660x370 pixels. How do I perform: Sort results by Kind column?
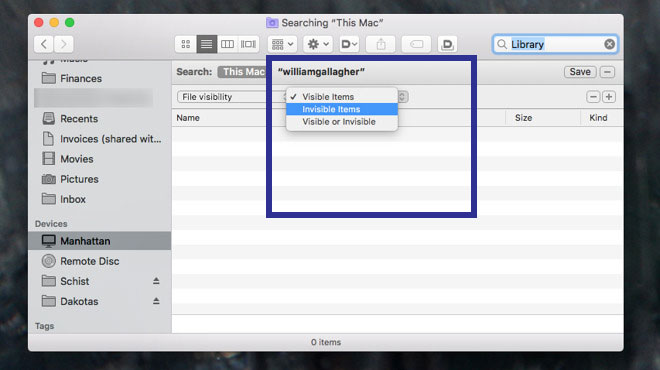[598, 118]
